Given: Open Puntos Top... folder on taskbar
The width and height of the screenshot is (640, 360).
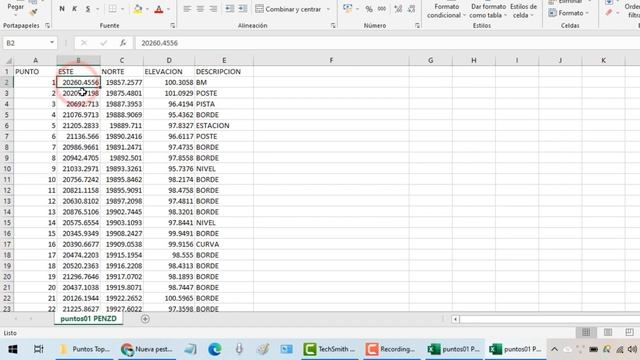Looking at the screenshot, I should click(85, 349).
